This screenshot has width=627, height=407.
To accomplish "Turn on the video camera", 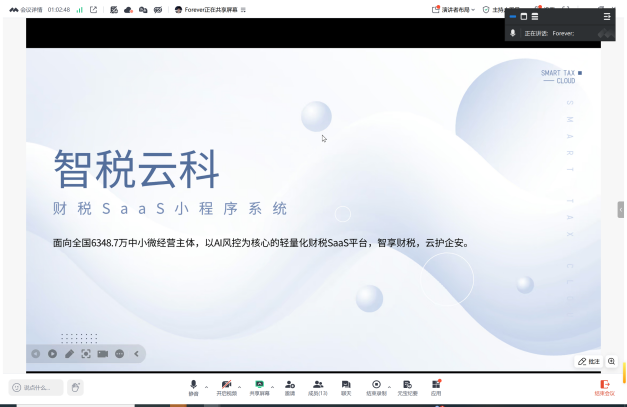I will [226, 387].
